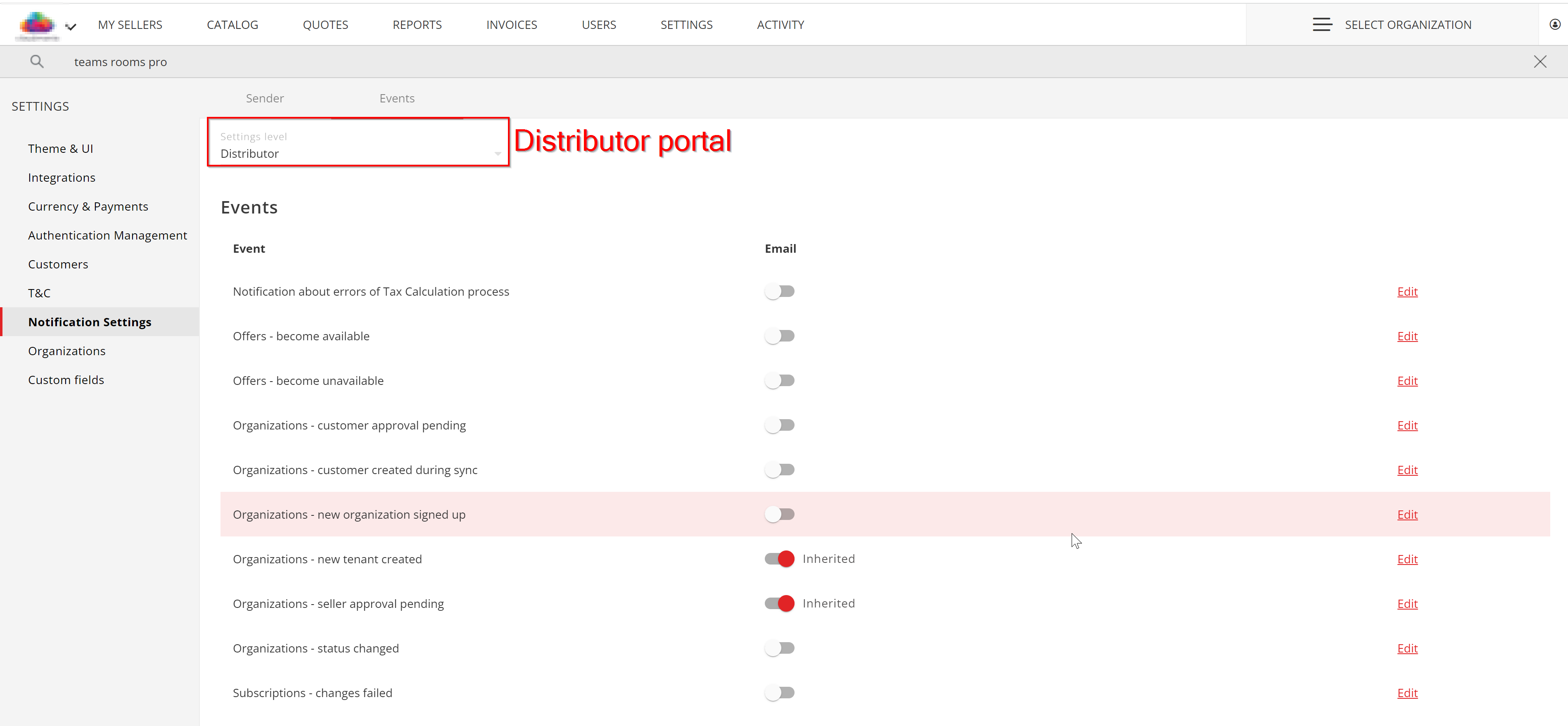Disable seller approval pending email toggle
Viewport: 1568px width, 726px height.
pos(779,604)
